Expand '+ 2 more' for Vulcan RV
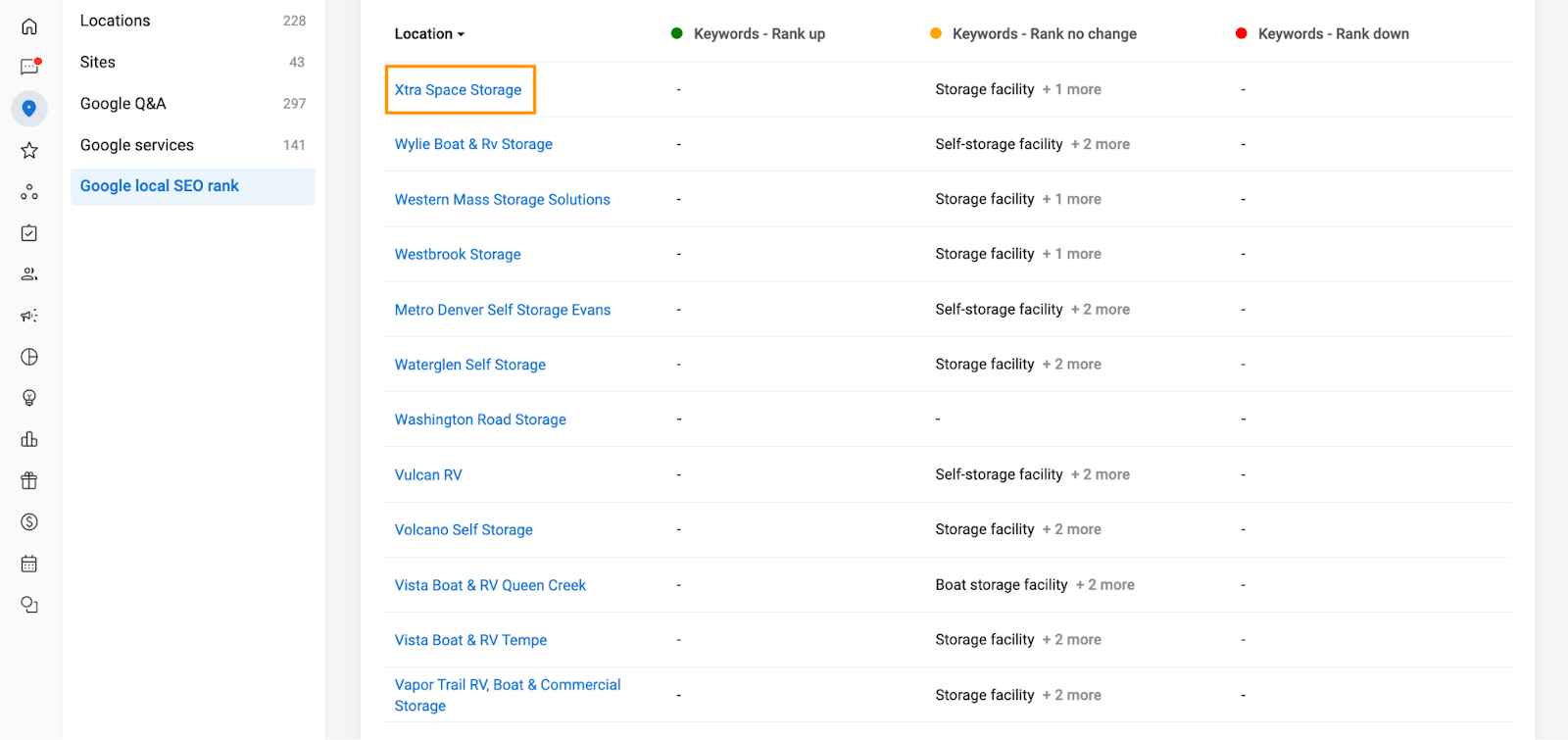1568x740 pixels. [x=1100, y=474]
